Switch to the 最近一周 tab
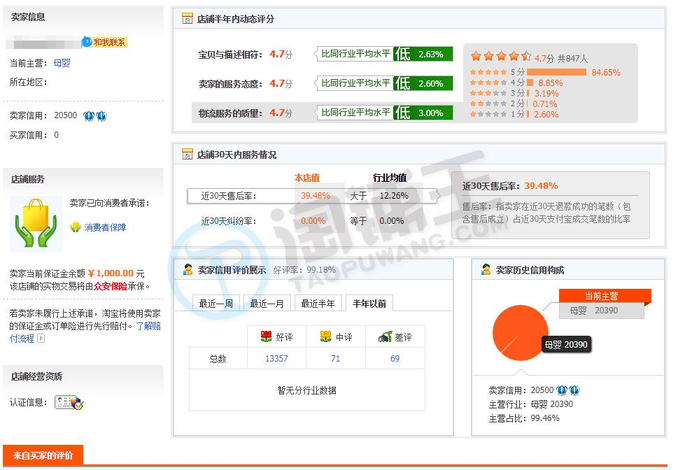 coord(216,303)
